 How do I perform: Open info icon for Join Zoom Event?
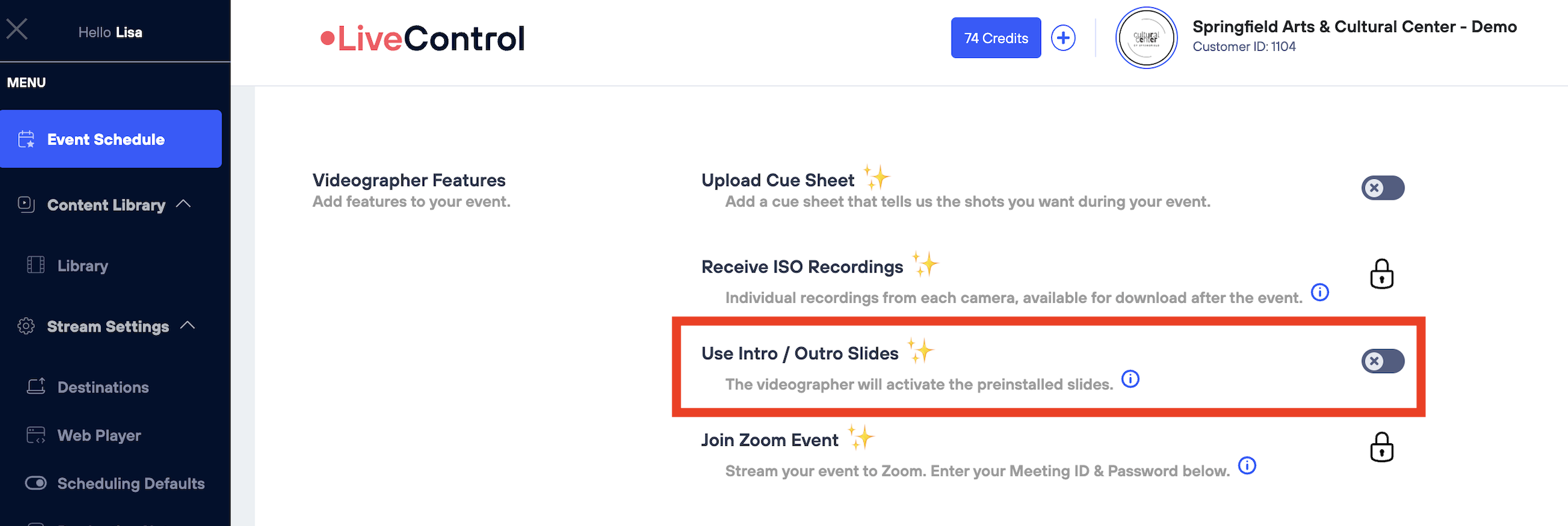pos(1247,465)
